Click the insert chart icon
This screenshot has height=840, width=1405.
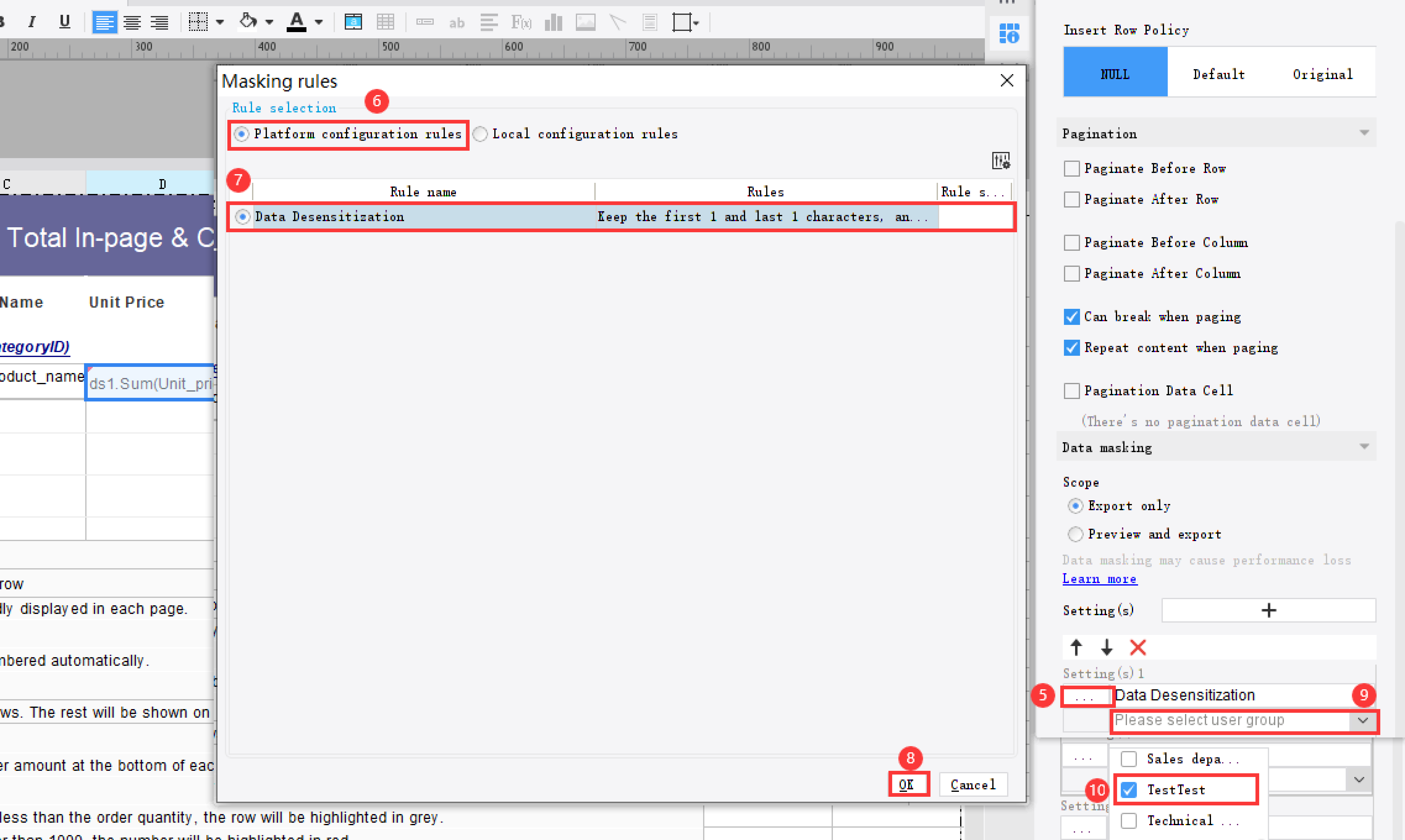[x=553, y=22]
